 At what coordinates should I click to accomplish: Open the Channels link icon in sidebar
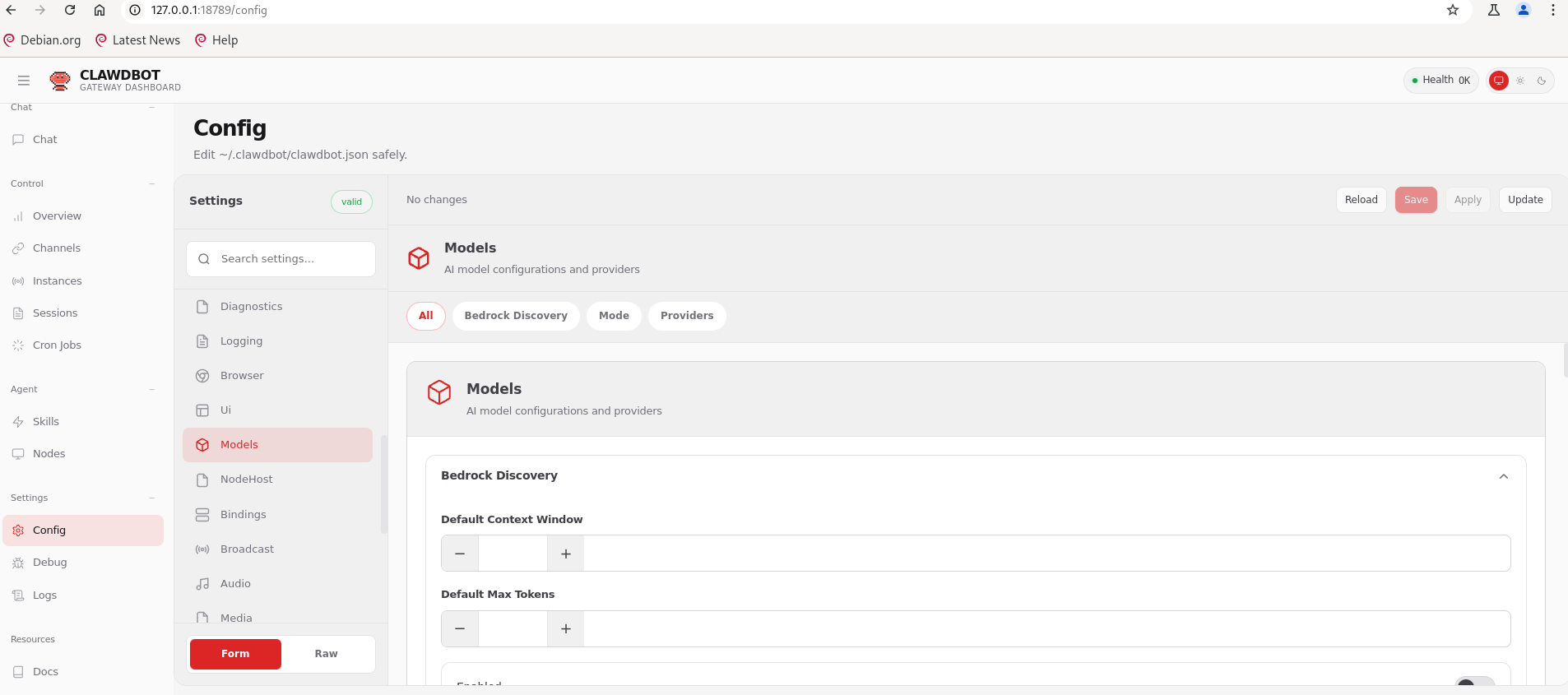pos(18,248)
